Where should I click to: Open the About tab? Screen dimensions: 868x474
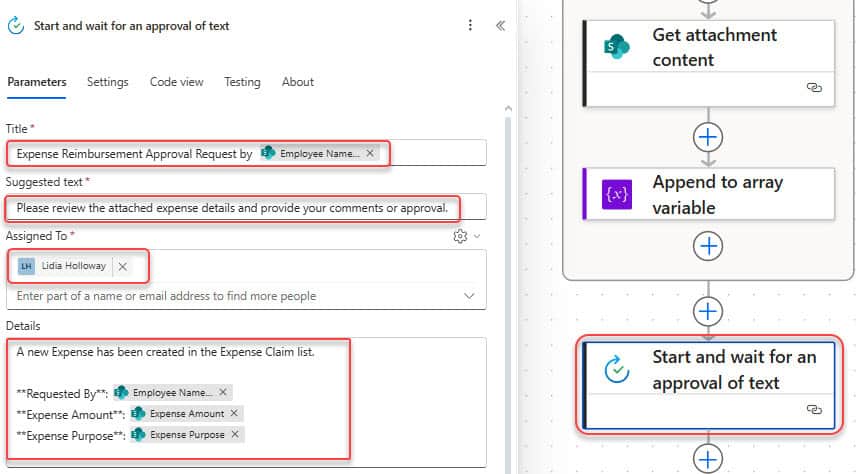(x=298, y=82)
